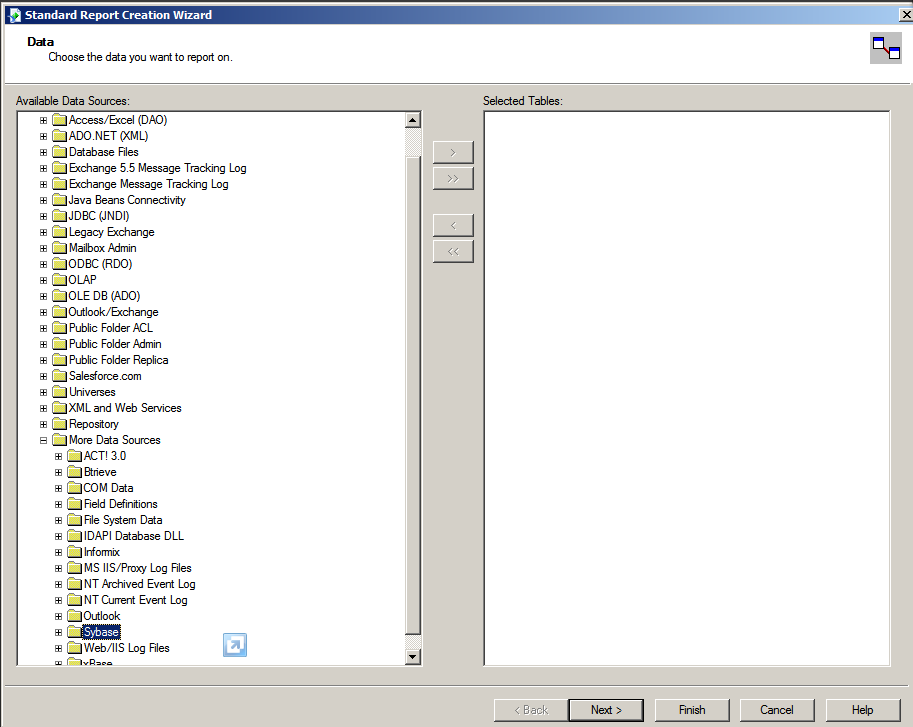Click the Universes folder icon

tap(59, 392)
